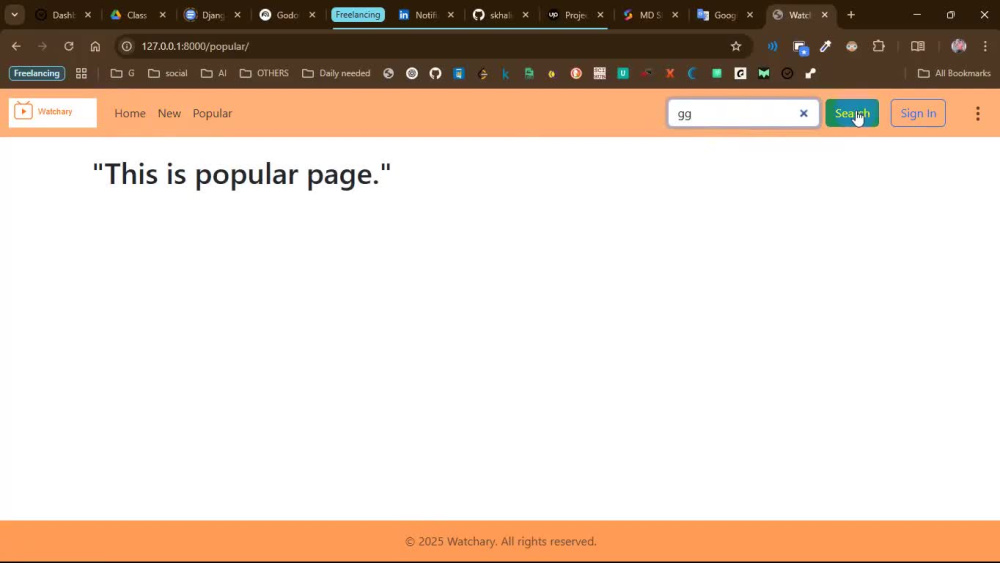This screenshot has height=563, width=1000.
Task: Open the blue crescent C bookmark icon
Action: (693, 73)
